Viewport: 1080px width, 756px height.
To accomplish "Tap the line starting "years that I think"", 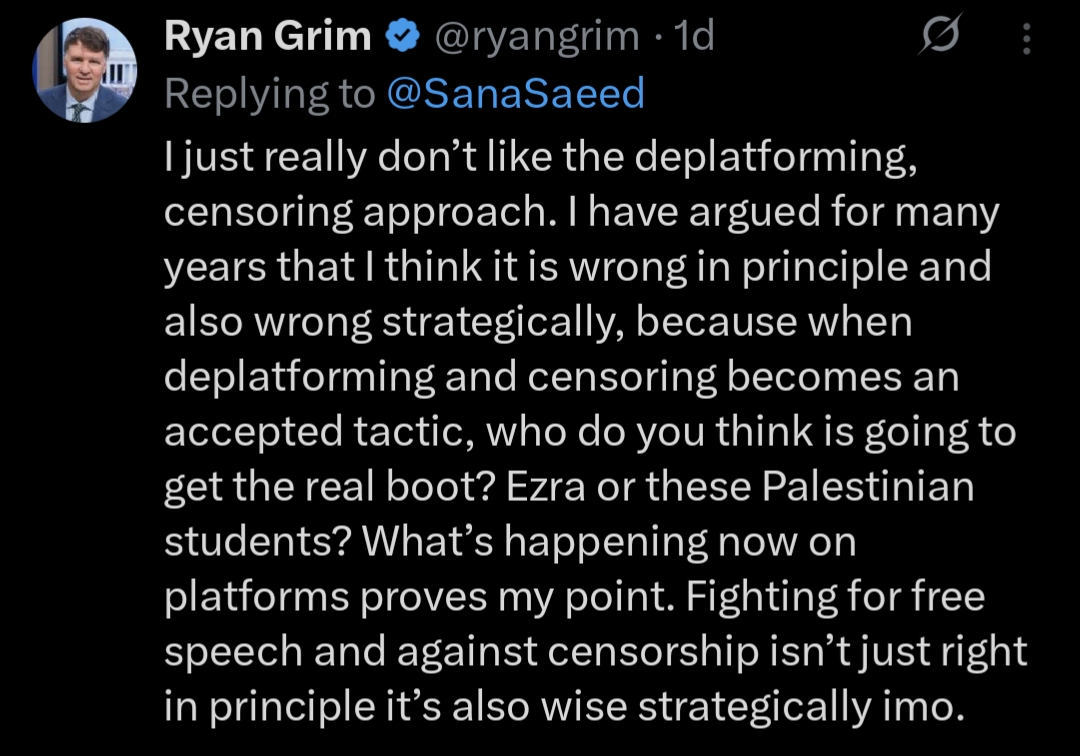I will (x=577, y=268).
